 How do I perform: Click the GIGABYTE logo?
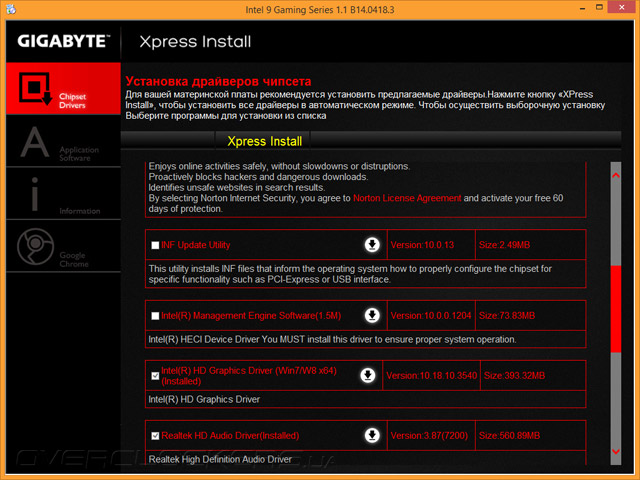tap(63, 41)
